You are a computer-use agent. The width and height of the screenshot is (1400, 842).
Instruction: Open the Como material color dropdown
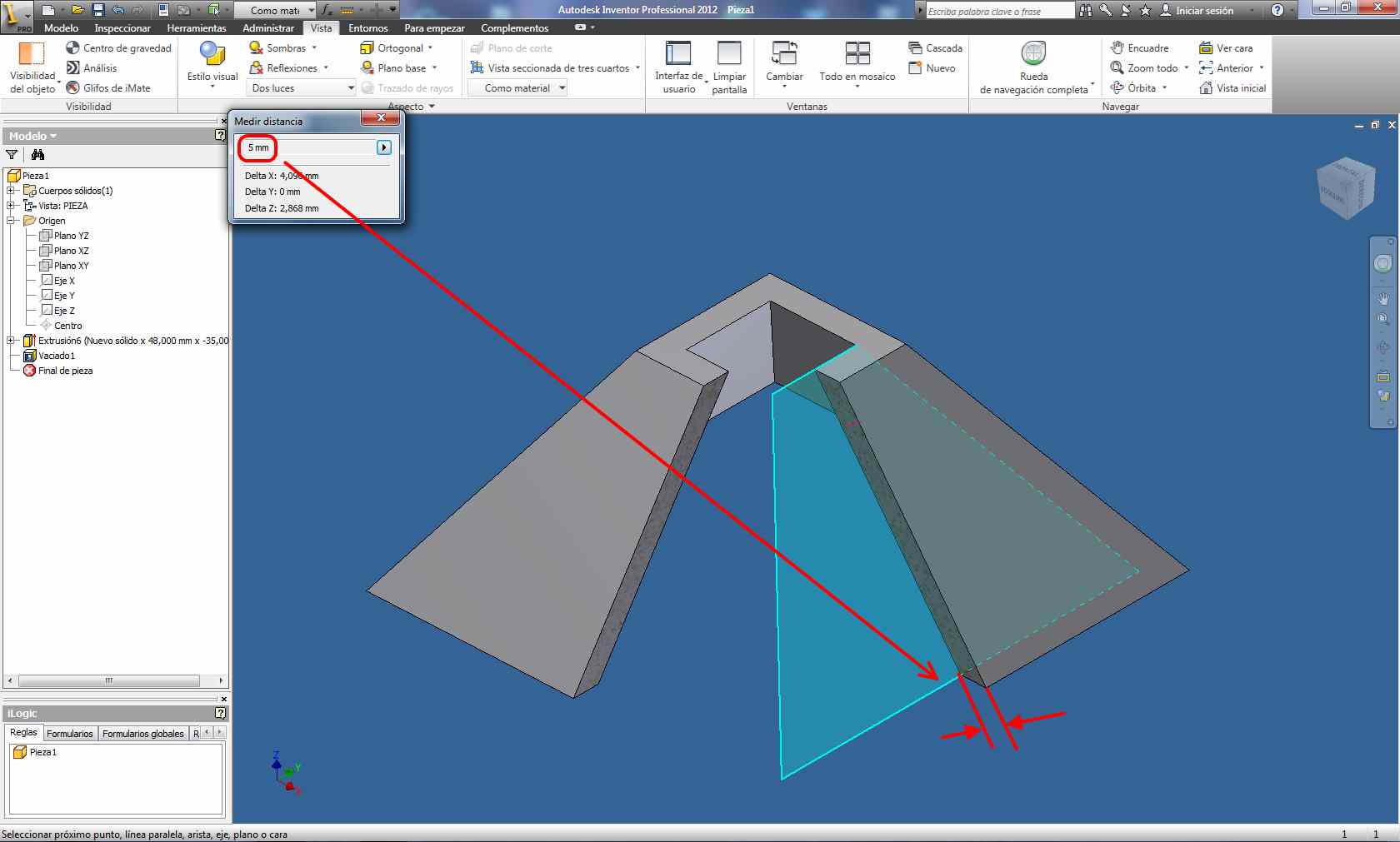tap(517, 88)
